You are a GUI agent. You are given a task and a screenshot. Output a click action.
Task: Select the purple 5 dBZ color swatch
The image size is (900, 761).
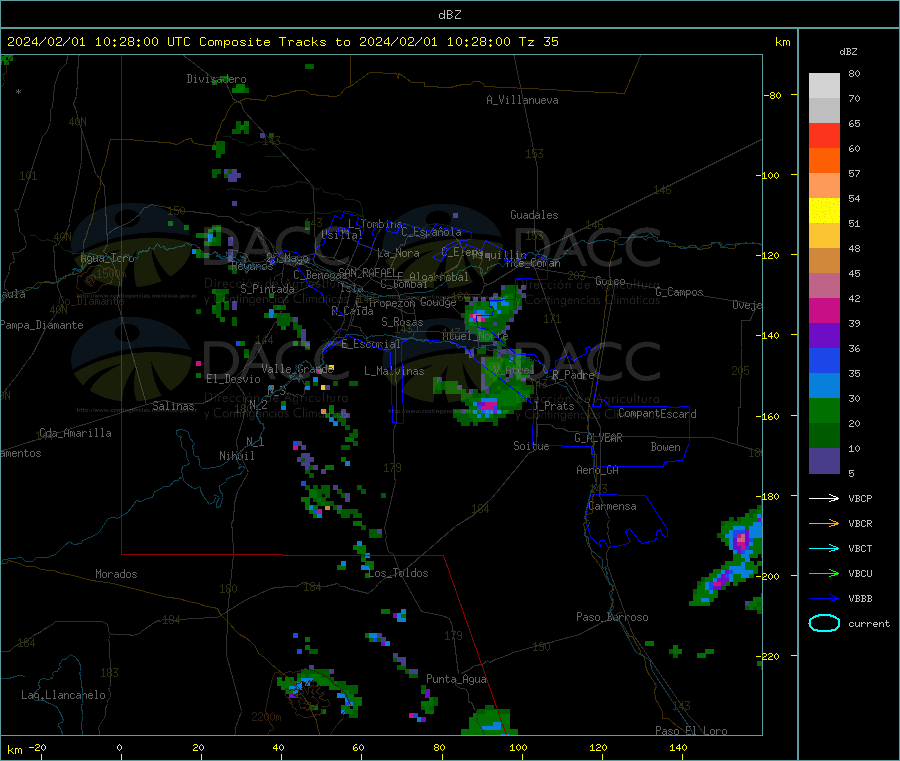824,461
